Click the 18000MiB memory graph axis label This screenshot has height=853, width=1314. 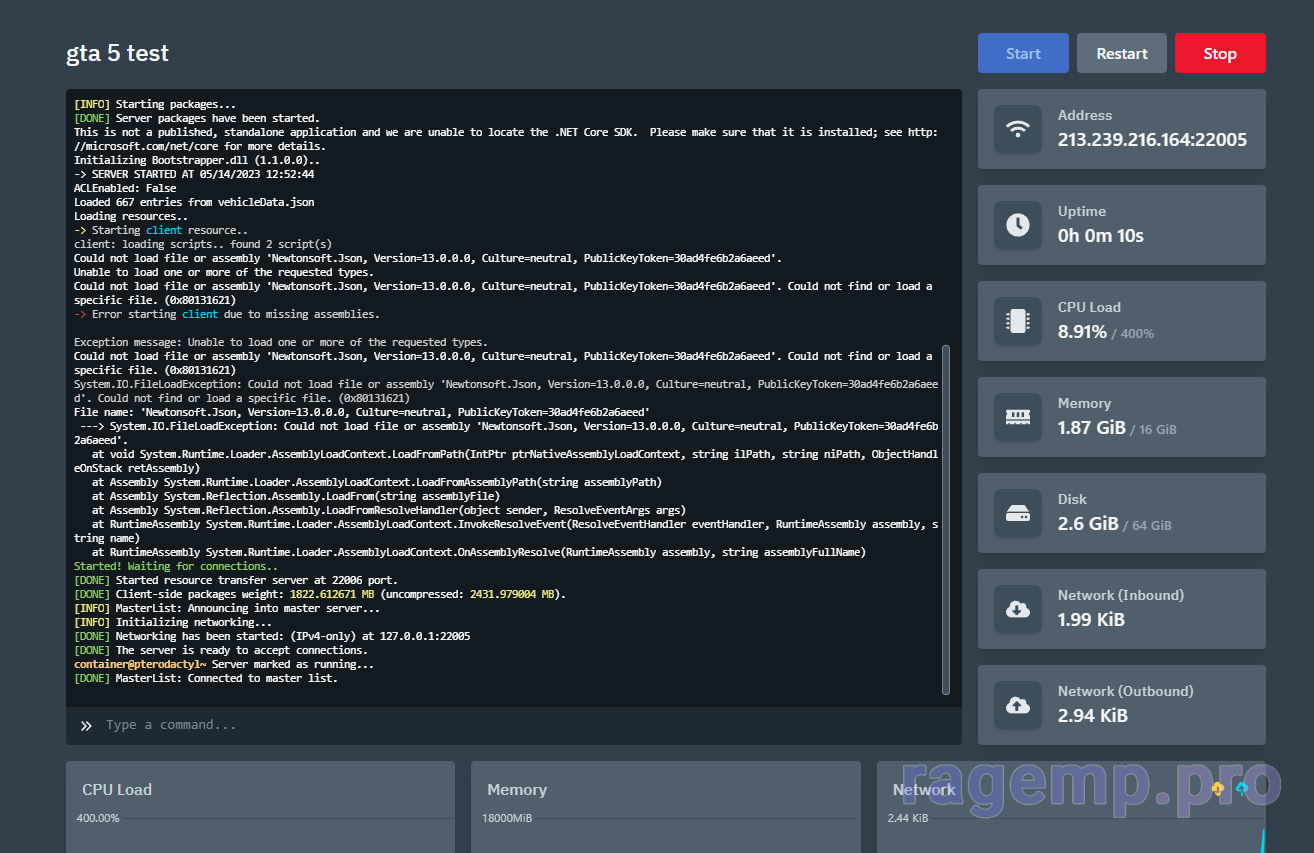[x=507, y=818]
